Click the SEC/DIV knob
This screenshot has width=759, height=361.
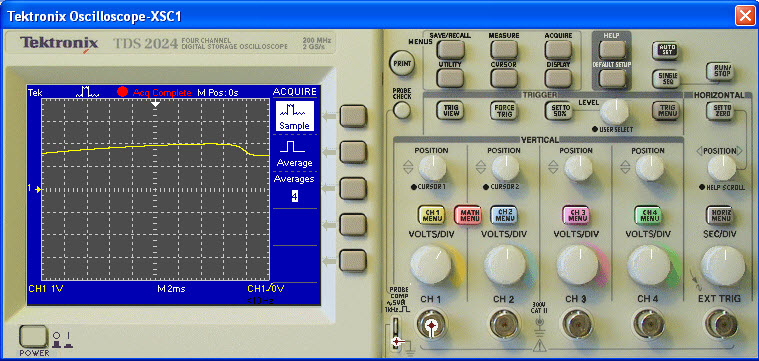(x=723, y=265)
